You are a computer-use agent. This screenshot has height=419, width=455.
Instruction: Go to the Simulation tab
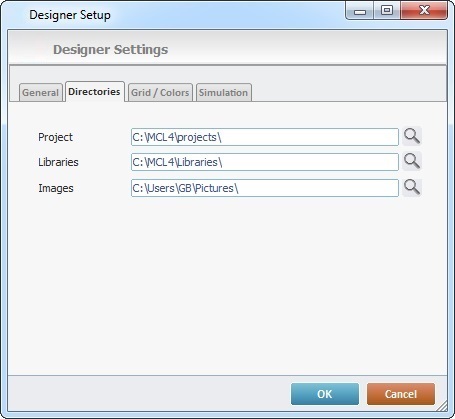(224, 92)
